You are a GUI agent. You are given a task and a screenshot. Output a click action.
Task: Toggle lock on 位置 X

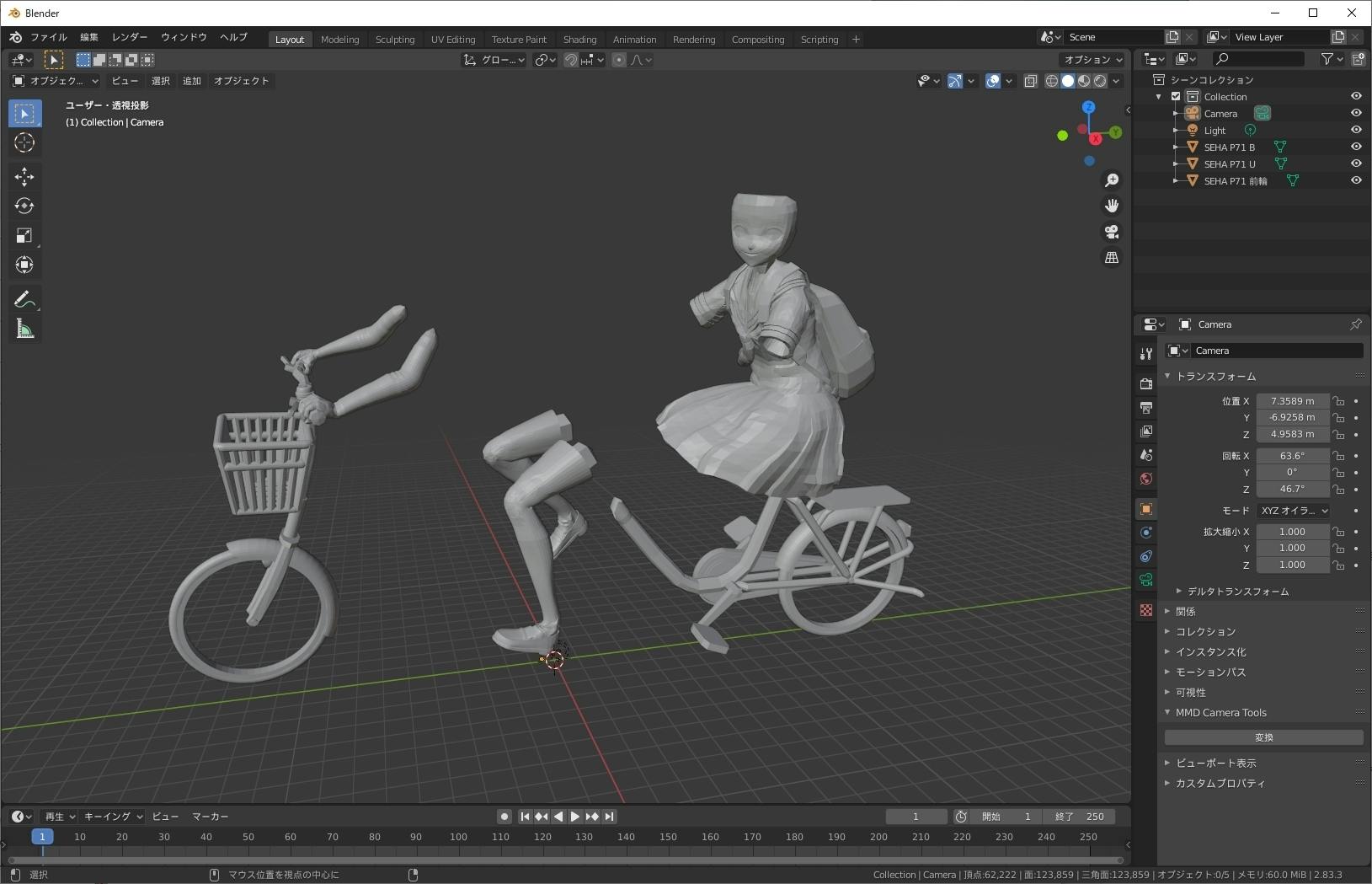click(x=1338, y=401)
